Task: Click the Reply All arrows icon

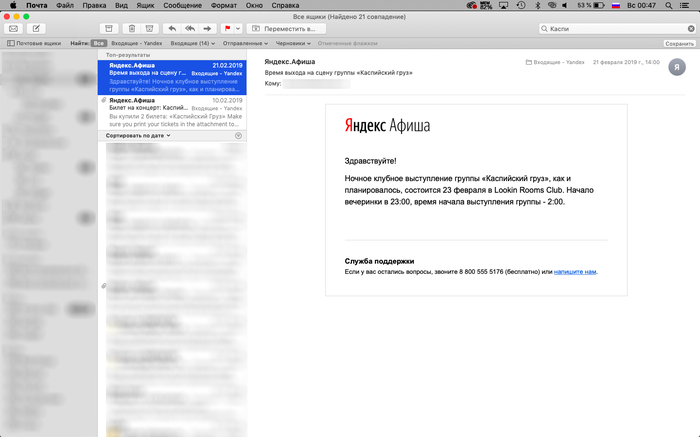Action: 189,29
